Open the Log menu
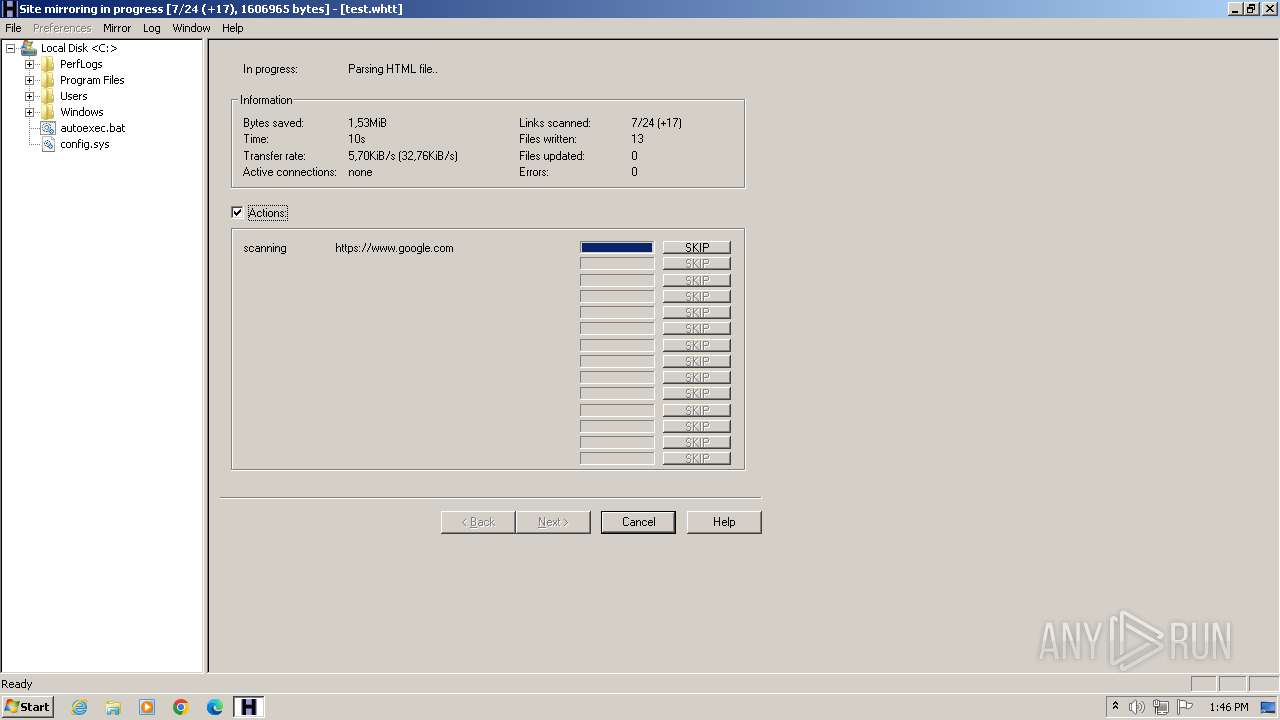 [151, 28]
